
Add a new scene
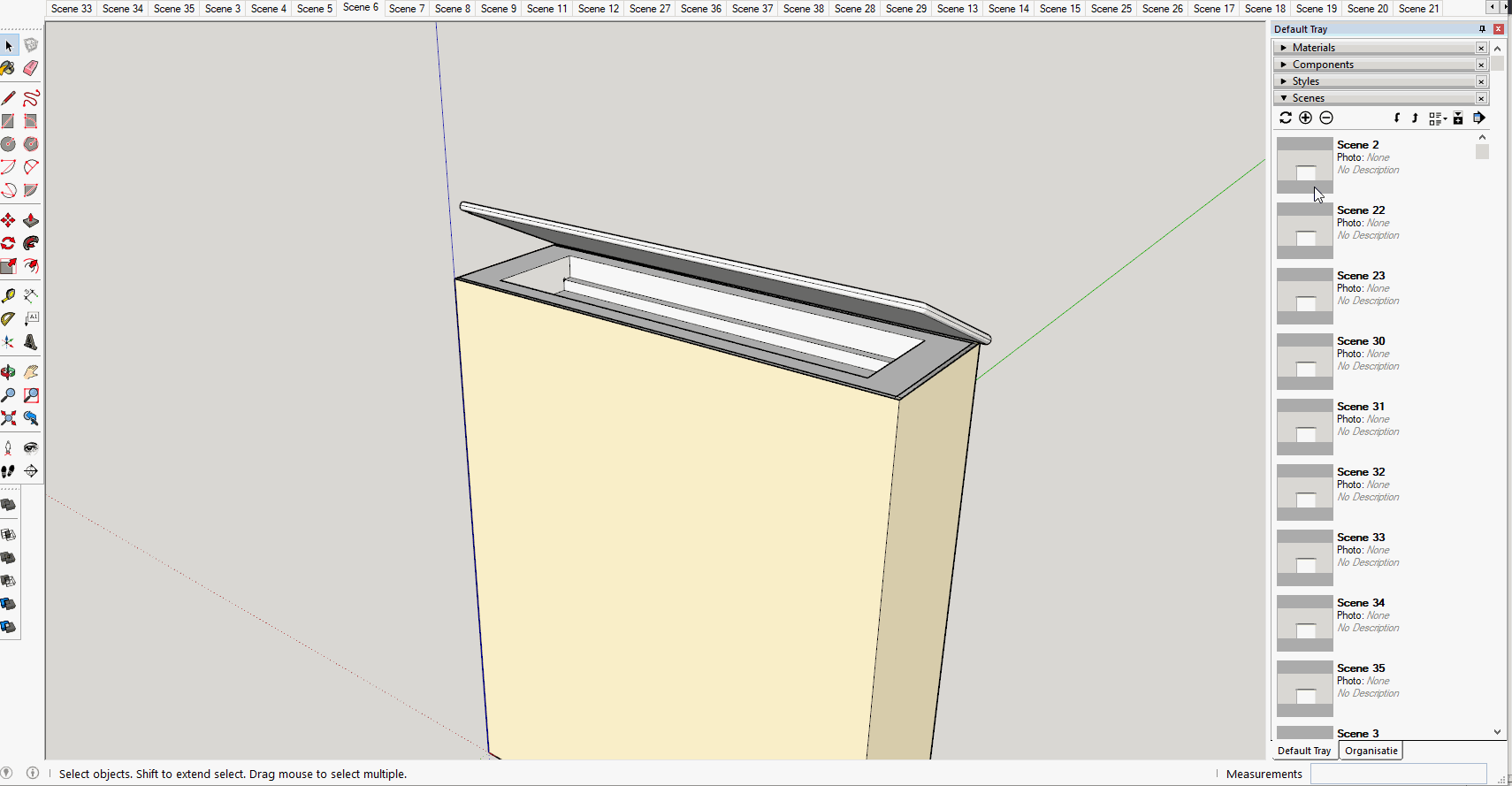[x=1305, y=118]
